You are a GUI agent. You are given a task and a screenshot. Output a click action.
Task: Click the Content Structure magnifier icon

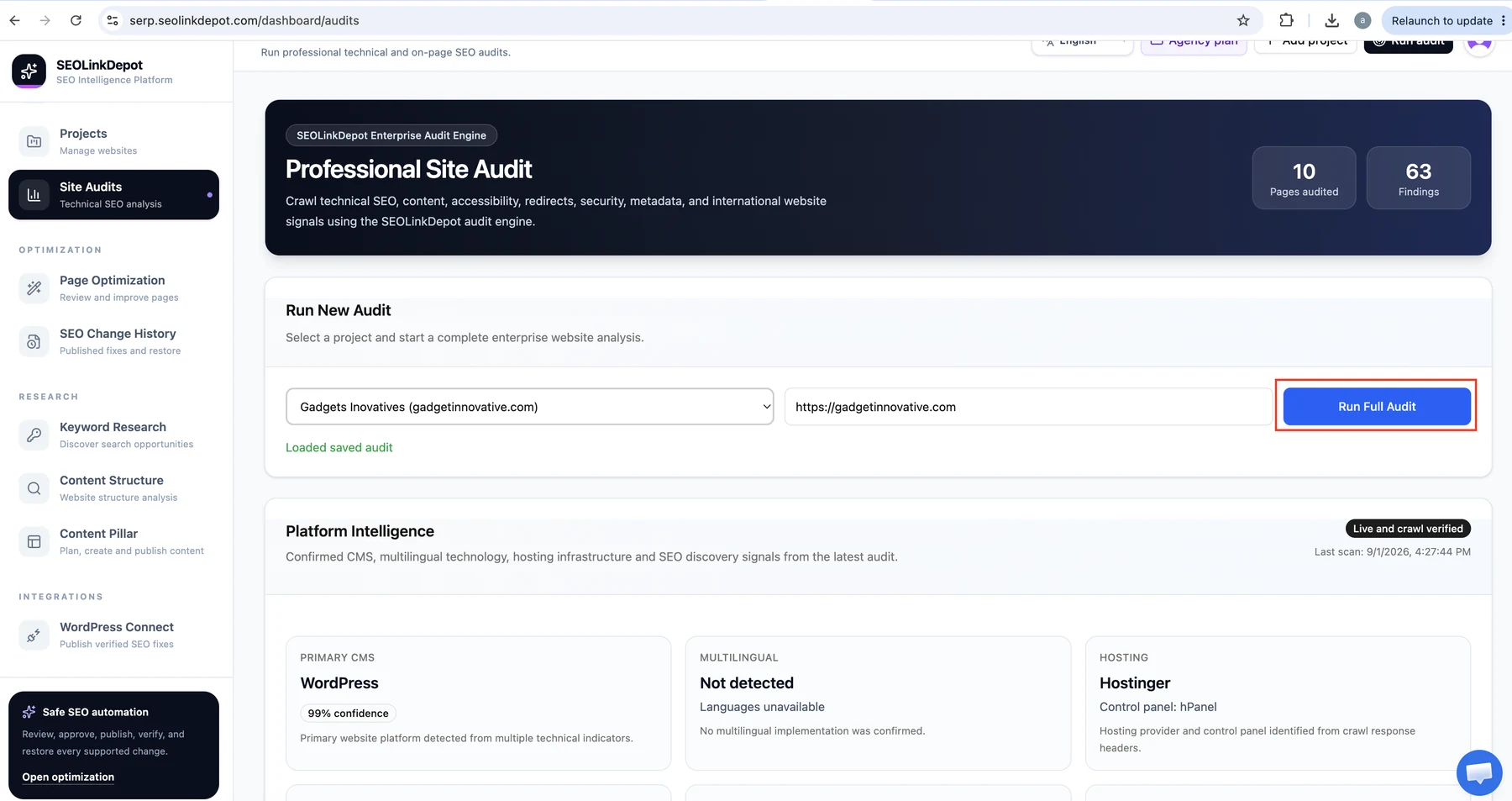pyautogui.click(x=34, y=488)
